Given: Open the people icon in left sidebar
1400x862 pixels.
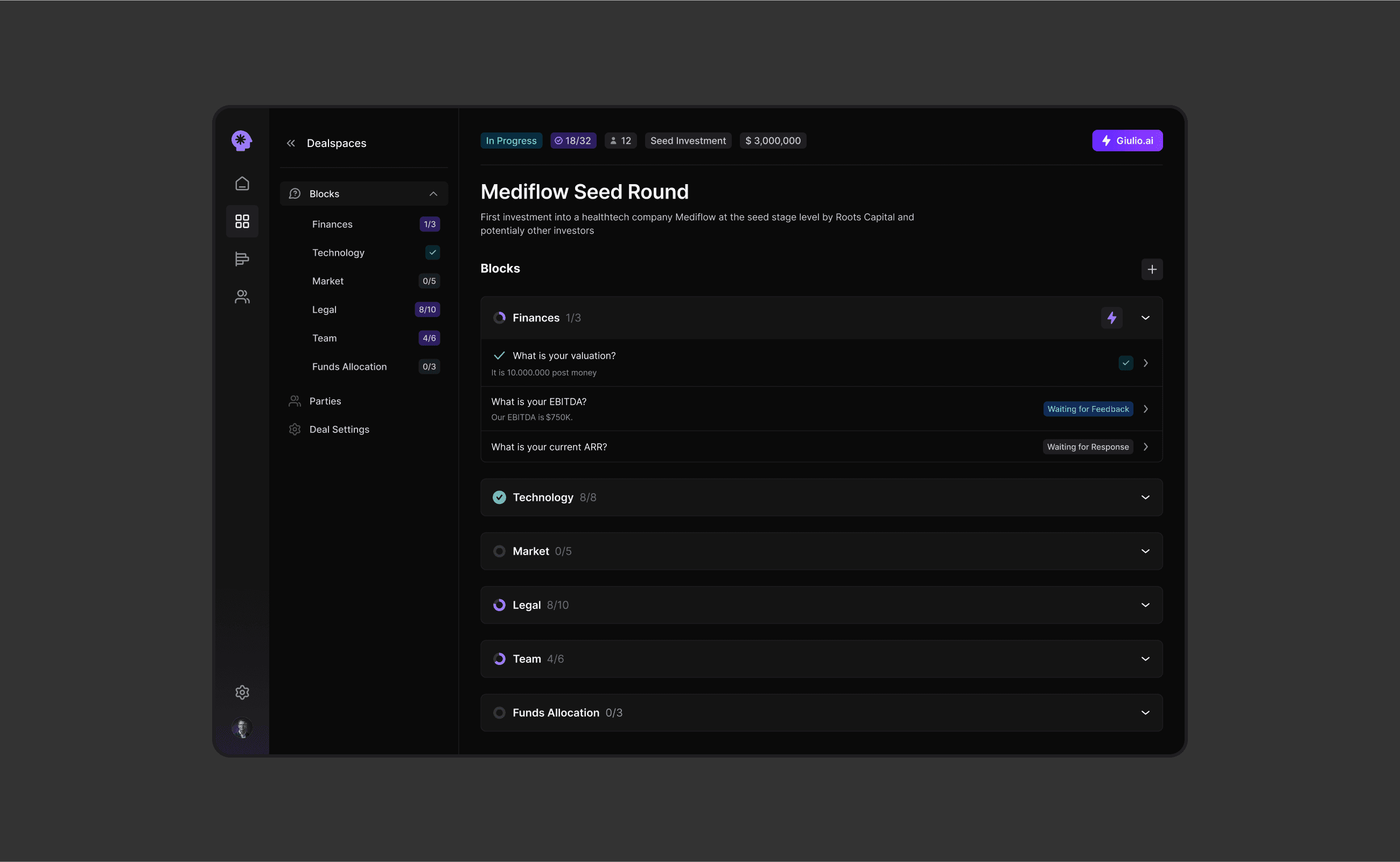Looking at the screenshot, I should coord(242,297).
